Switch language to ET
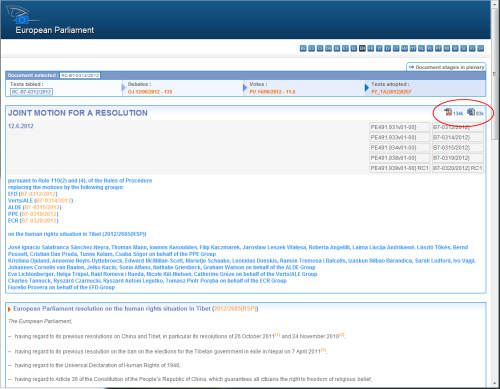The image size is (500, 389). pyautogui.click(x=345, y=48)
